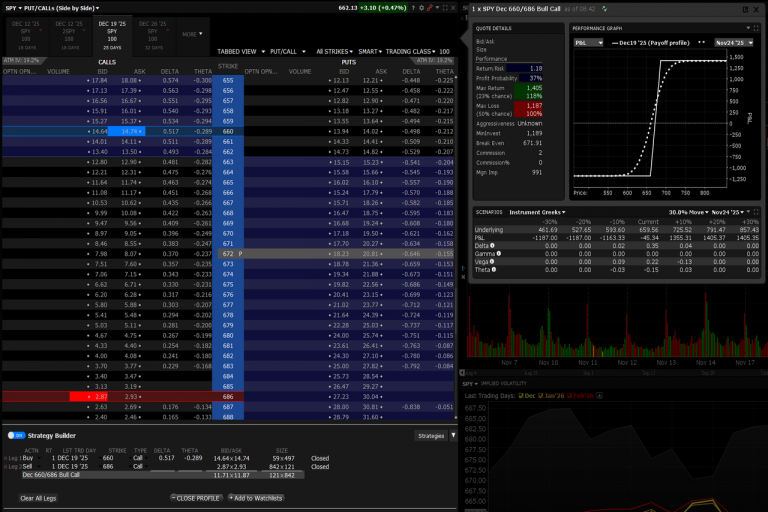Remove Leg 1 with red X
Viewport: 768px width, 512px height.
[5, 459]
